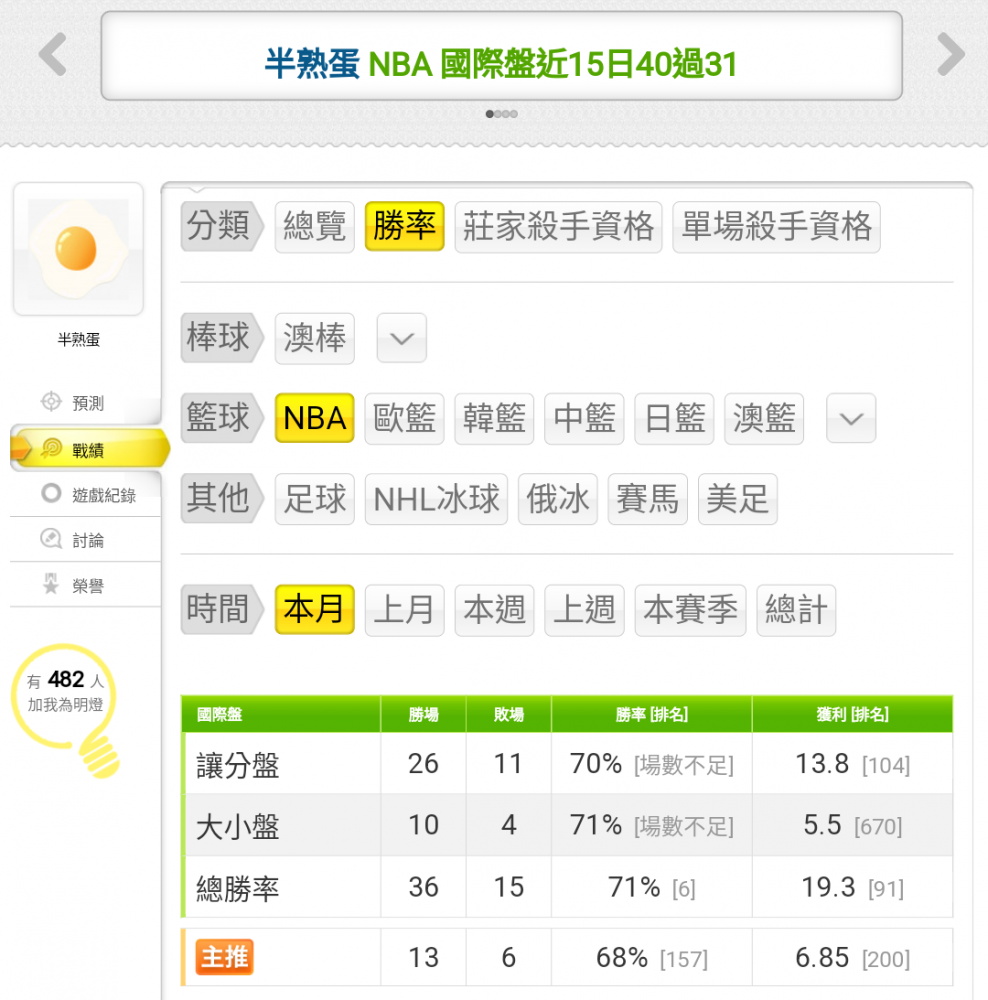Viewport: 988px width, 1000px height.
Task: Open the fried egg avatar picture
Action: 78,249
